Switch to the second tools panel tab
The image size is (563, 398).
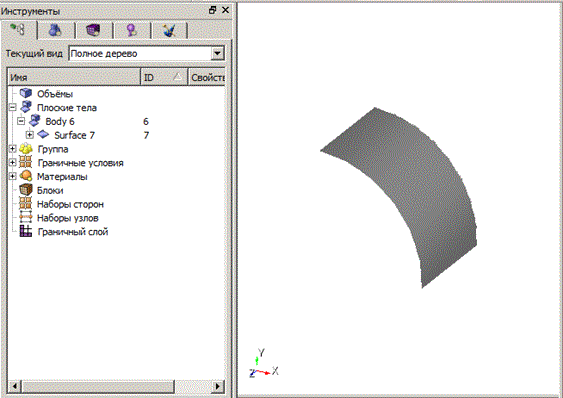pos(55,30)
